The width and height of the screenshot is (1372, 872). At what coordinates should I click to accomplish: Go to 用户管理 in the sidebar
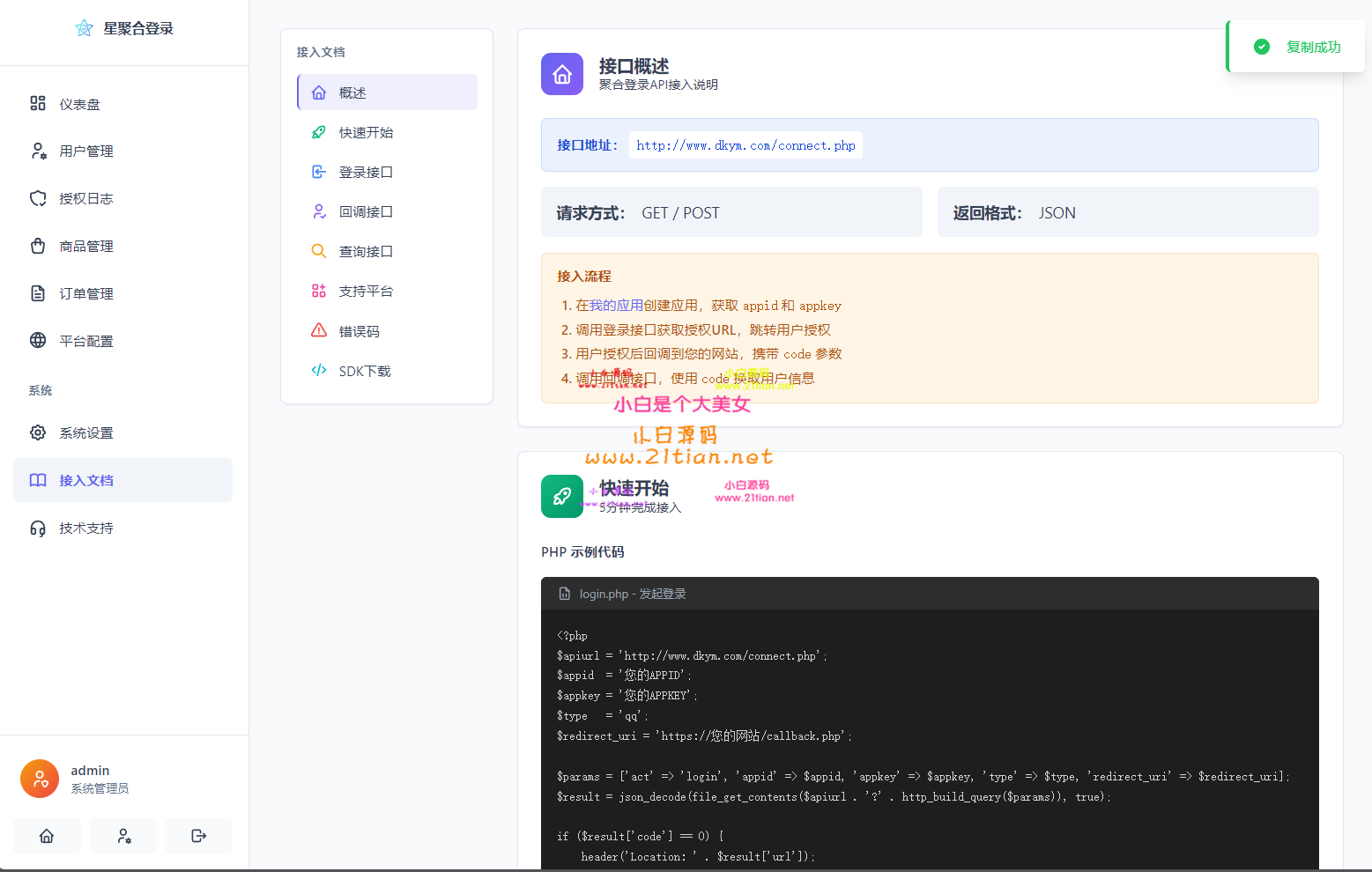(85, 151)
